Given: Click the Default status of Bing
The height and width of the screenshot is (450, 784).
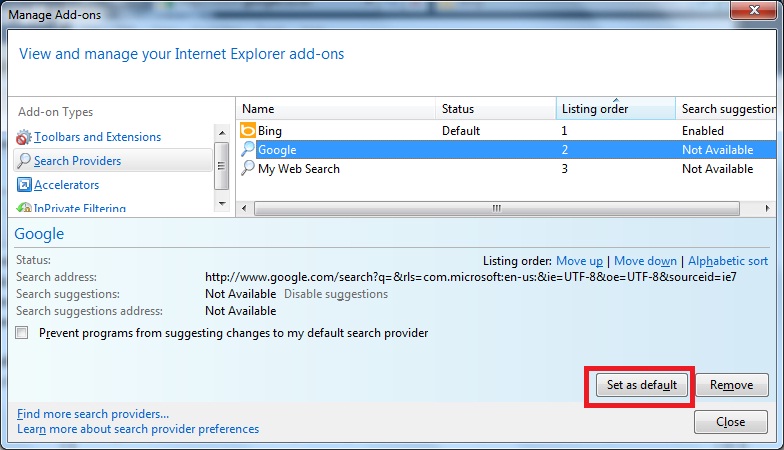Looking at the screenshot, I should [x=461, y=131].
